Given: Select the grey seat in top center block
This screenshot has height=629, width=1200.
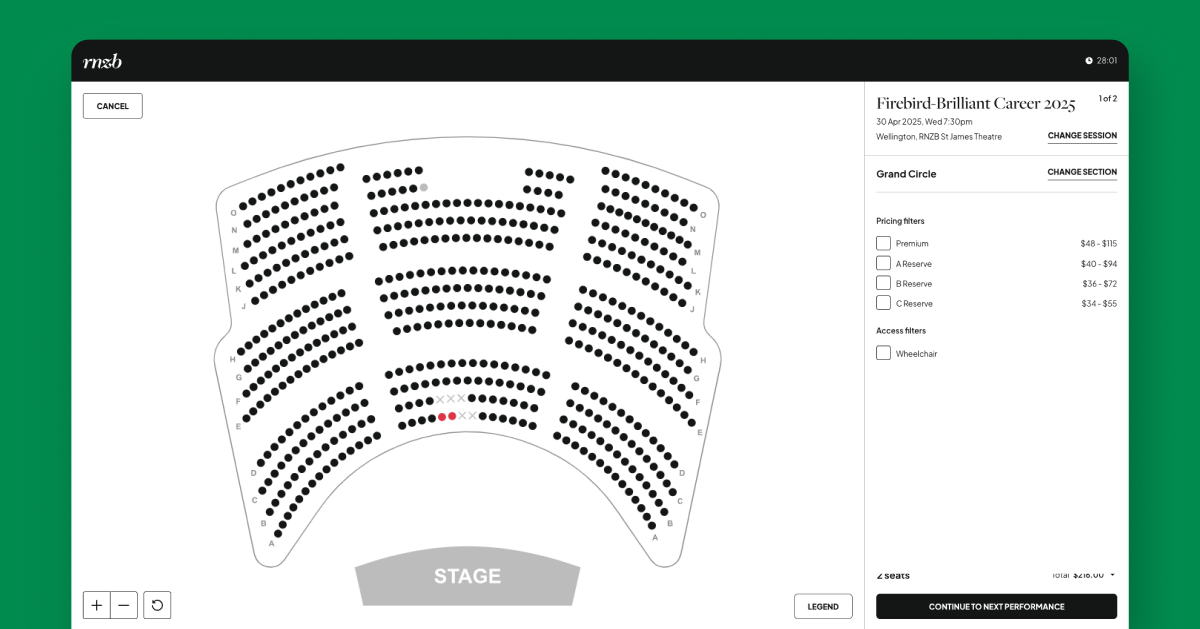Looking at the screenshot, I should click(x=424, y=187).
